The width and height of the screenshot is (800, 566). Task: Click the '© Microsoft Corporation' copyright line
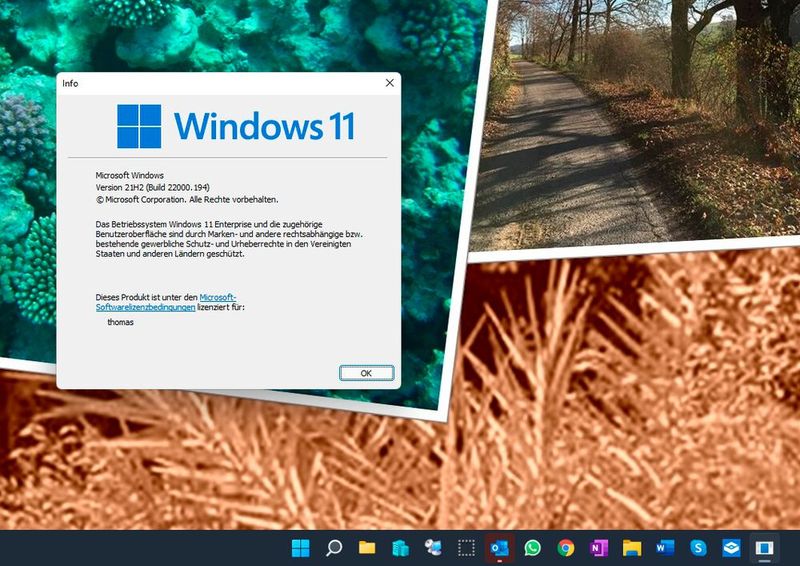(x=187, y=200)
